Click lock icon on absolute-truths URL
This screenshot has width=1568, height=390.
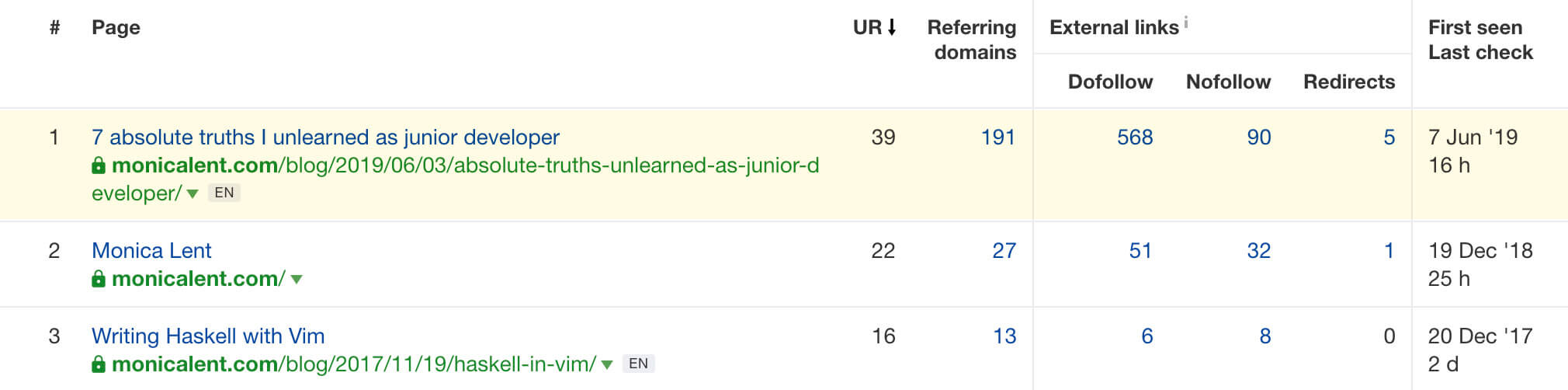[x=99, y=165]
